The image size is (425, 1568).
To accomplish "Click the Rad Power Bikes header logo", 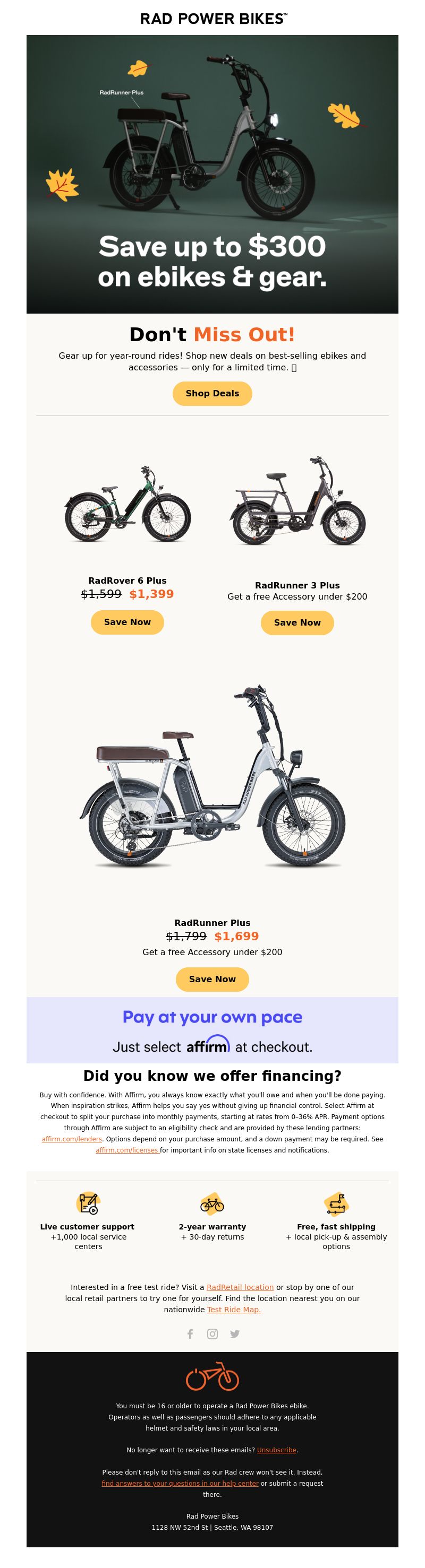I will (x=213, y=18).
